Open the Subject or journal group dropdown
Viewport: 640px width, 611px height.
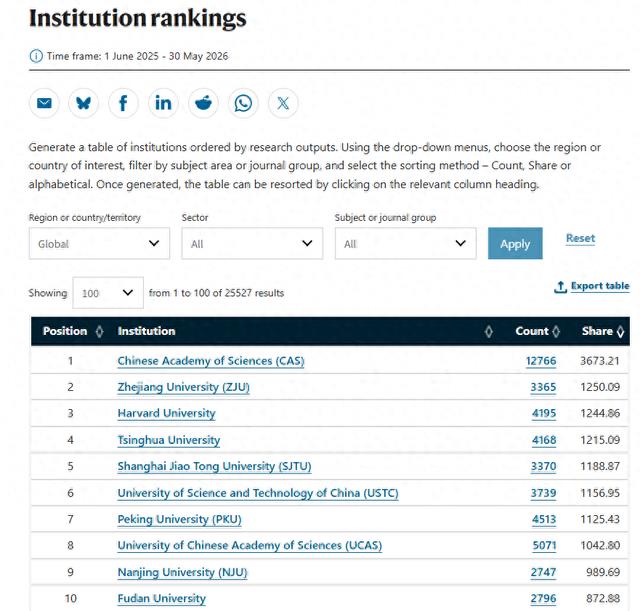[x=406, y=244]
